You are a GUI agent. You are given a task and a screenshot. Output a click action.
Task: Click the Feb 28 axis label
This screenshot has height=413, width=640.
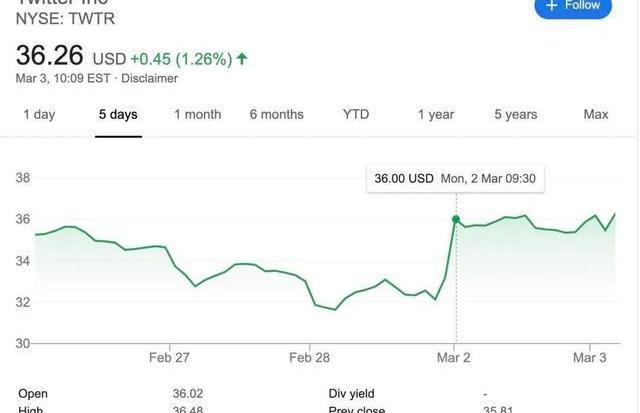tap(309, 358)
